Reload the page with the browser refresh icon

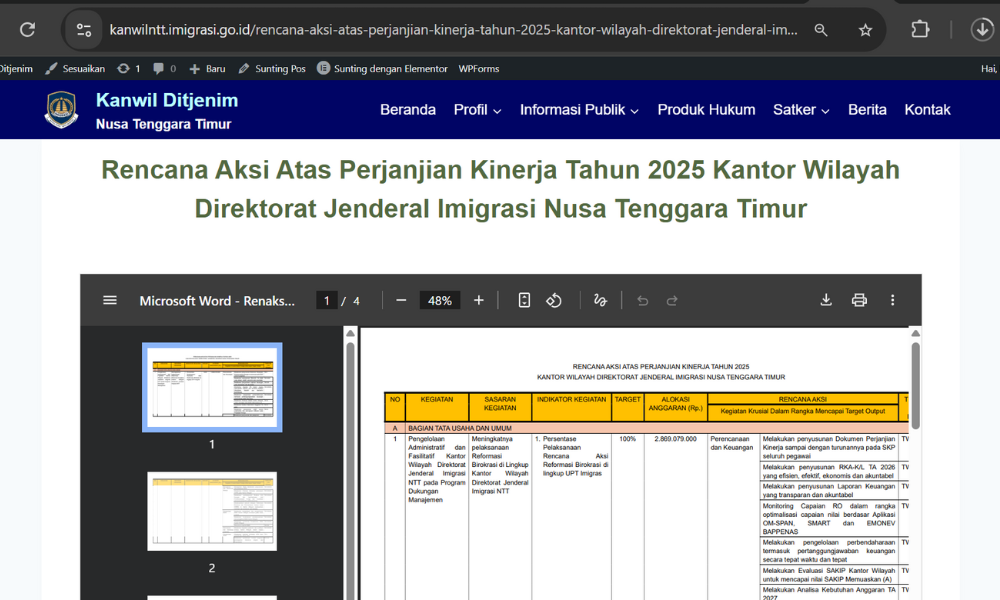click(27, 29)
